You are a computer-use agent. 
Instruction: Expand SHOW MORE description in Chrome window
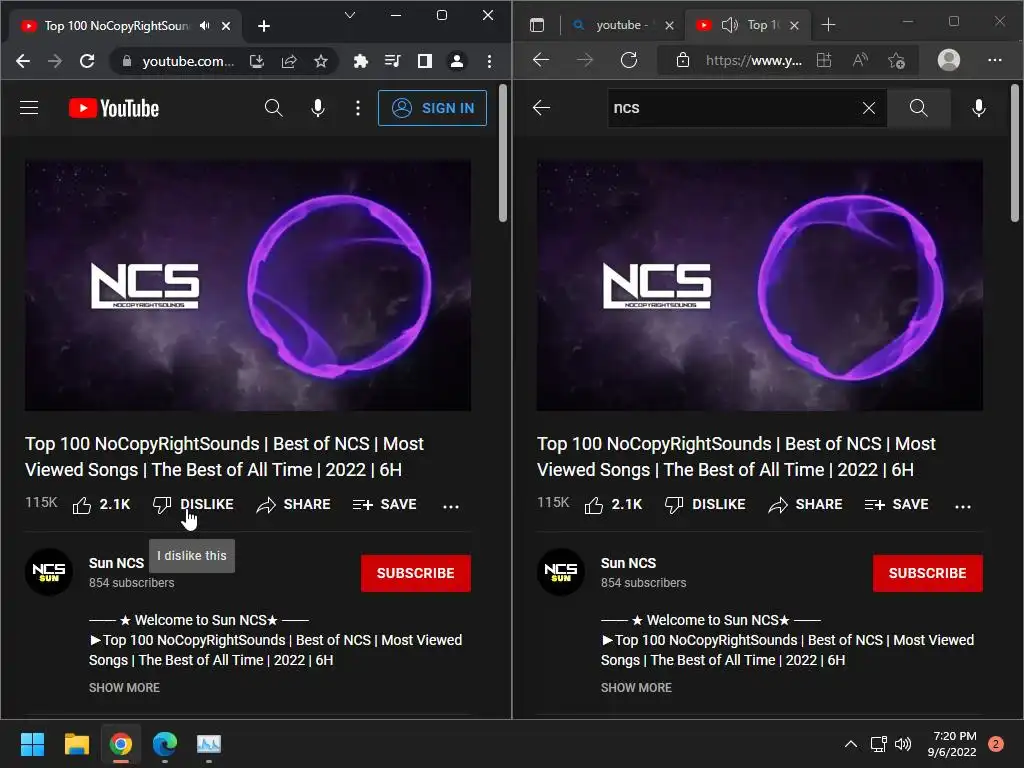pos(124,688)
